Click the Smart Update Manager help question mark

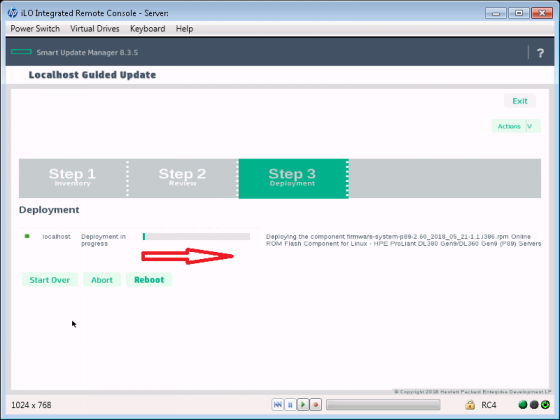[540, 53]
